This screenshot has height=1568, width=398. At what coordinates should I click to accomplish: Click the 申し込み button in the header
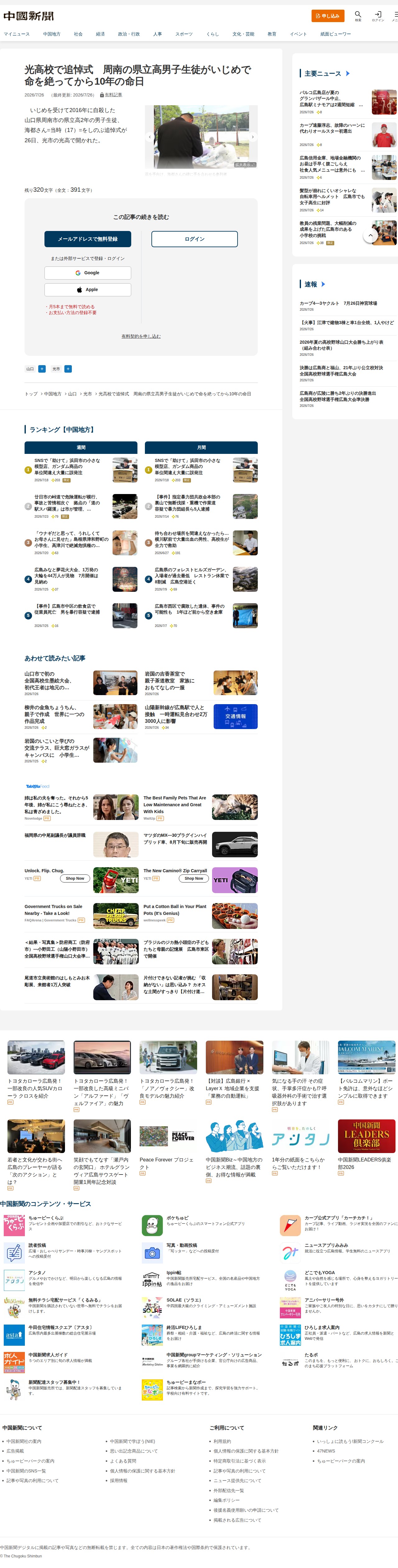point(328,16)
